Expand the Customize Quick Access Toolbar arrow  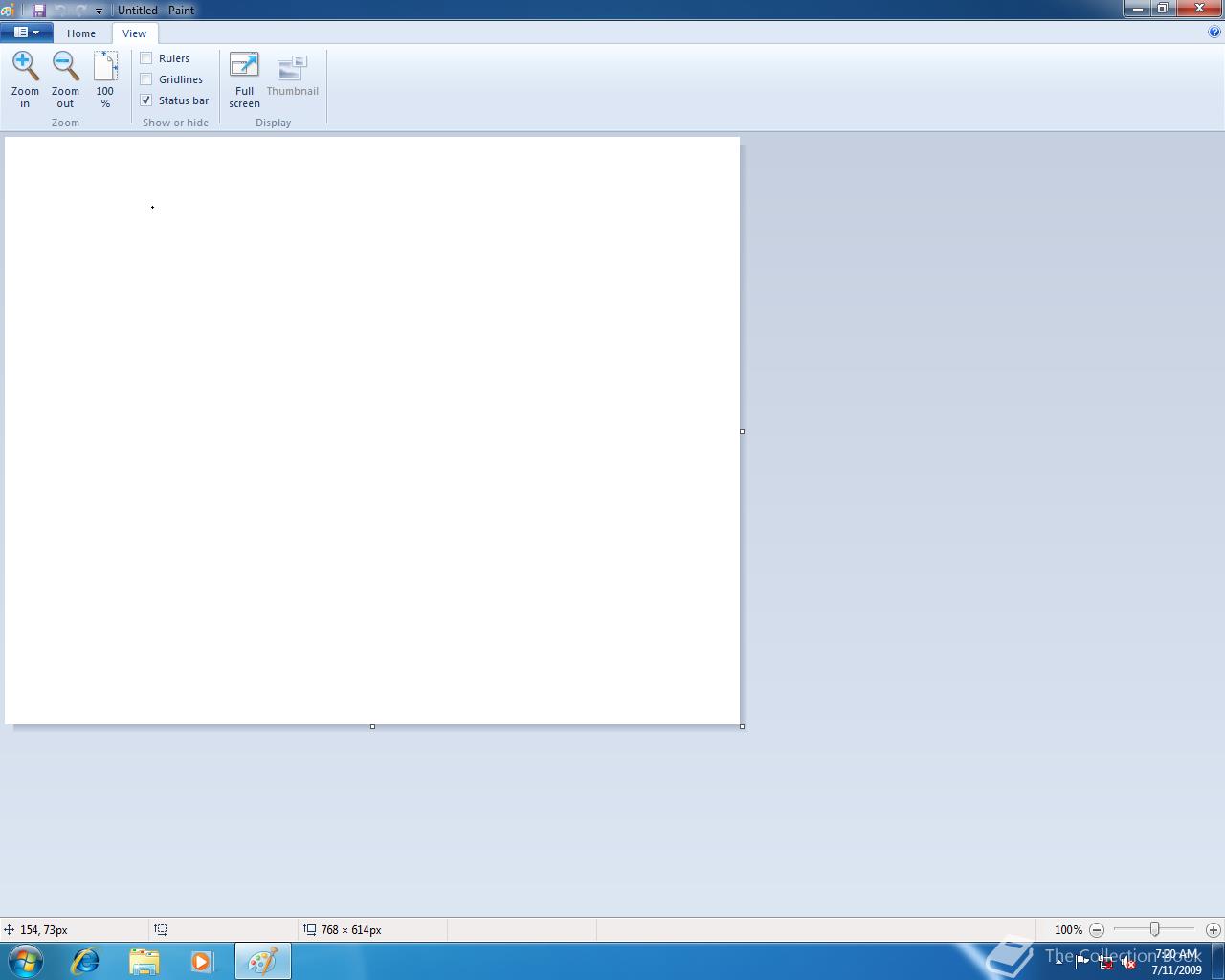pyautogui.click(x=99, y=11)
